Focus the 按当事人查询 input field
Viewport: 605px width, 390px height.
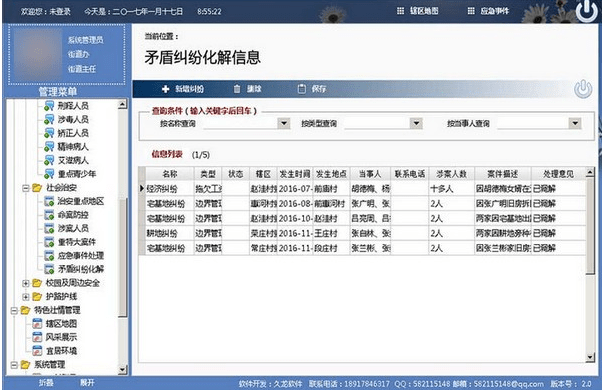(x=533, y=123)
